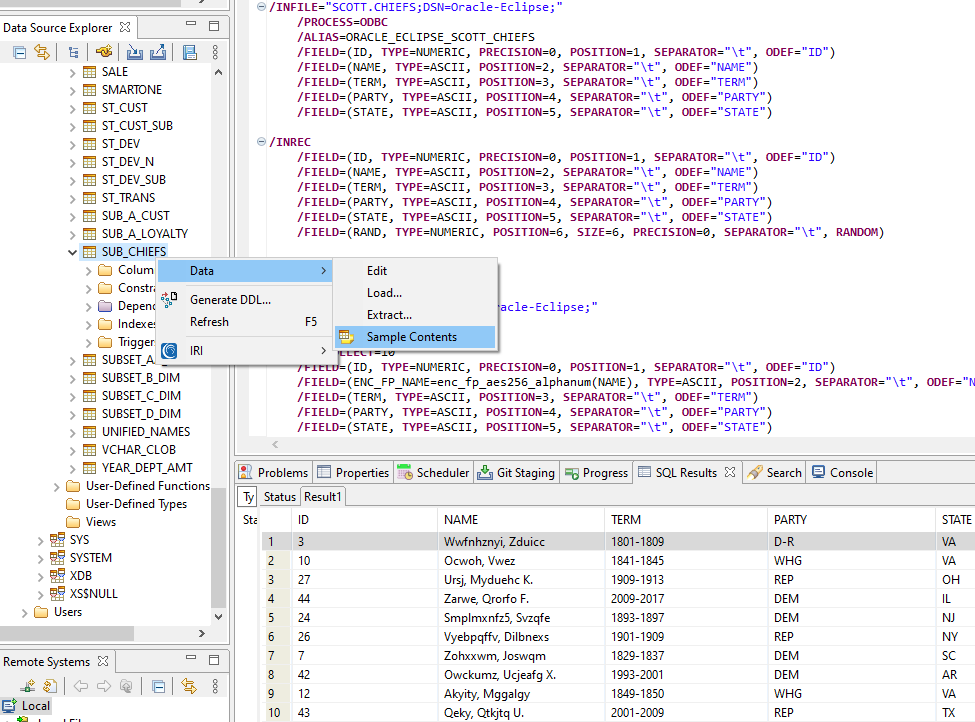
Task: Expand the SYSTEM schema node
Action: pyautogui.click(x=40, y=558)
